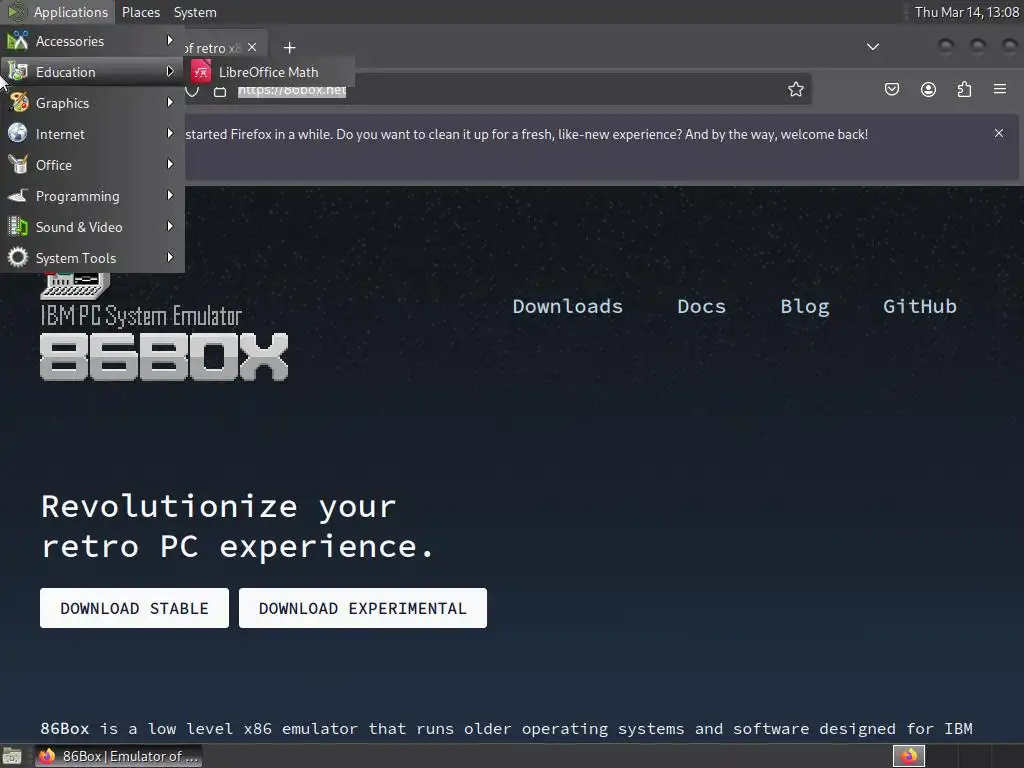Expand the Accessories submenu arrow

(x=170, y=40)
